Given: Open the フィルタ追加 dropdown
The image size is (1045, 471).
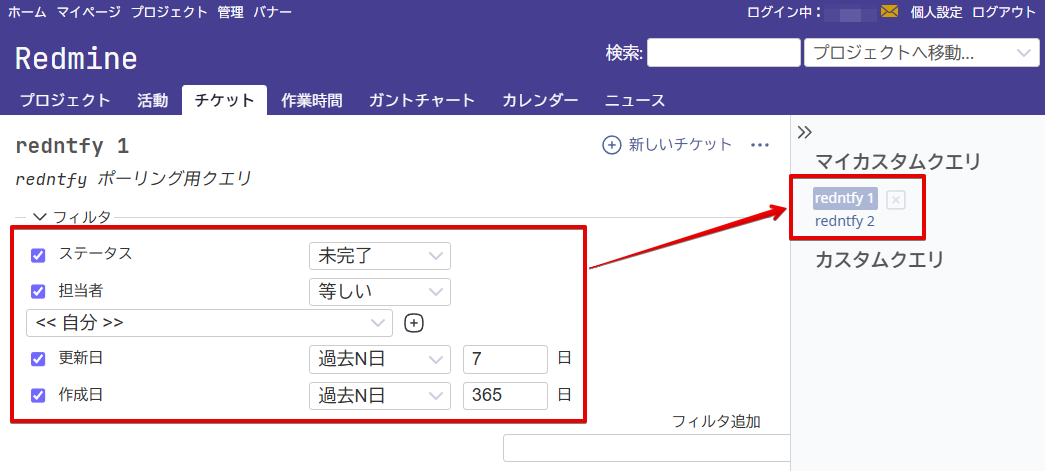Looking at the screenshot, I should (646, 448).
